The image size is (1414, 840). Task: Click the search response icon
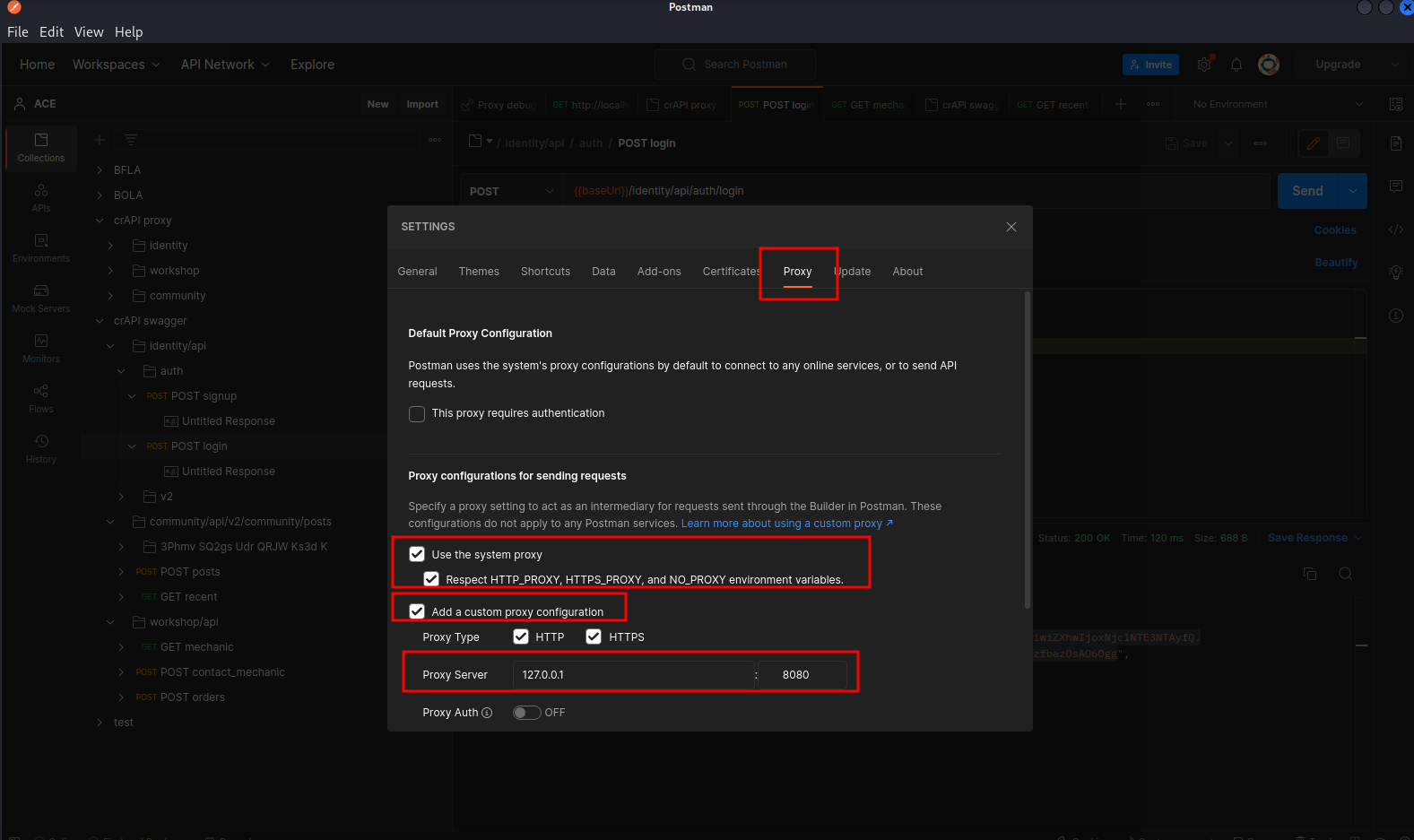[x=1346, y=574]
